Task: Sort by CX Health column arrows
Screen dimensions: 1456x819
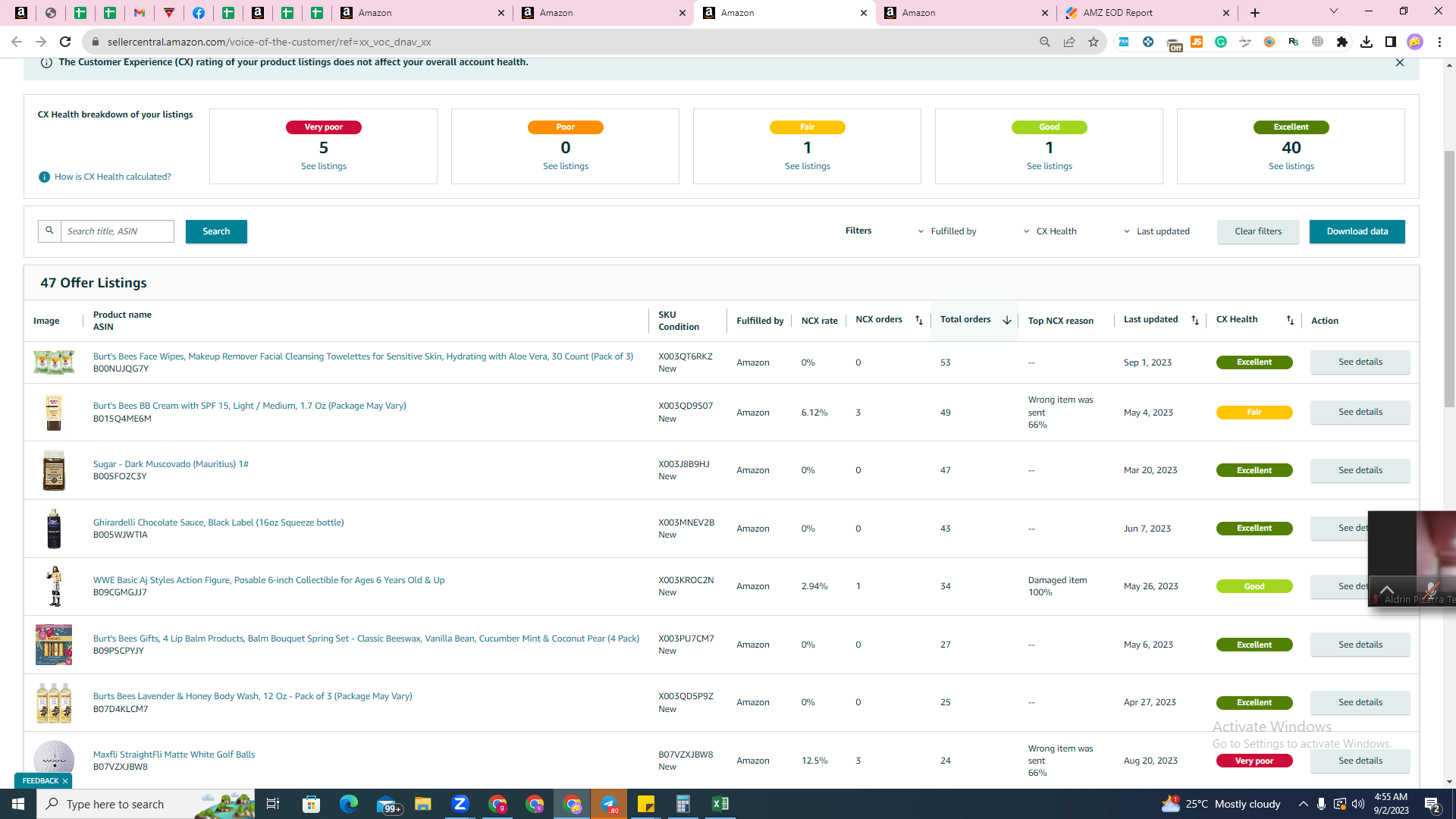Action: 1290,321
